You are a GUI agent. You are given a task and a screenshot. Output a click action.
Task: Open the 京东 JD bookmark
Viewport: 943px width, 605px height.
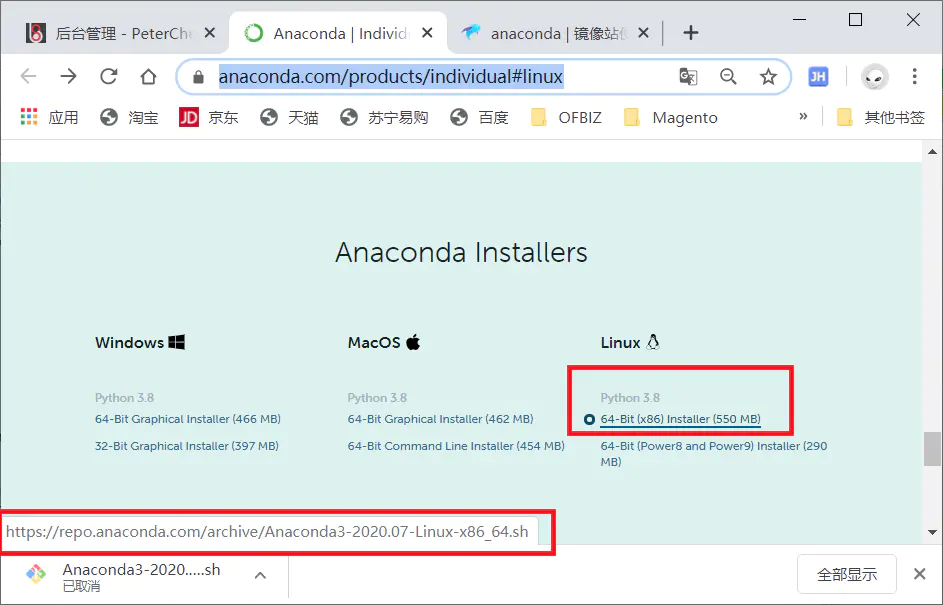coord(209,117)
